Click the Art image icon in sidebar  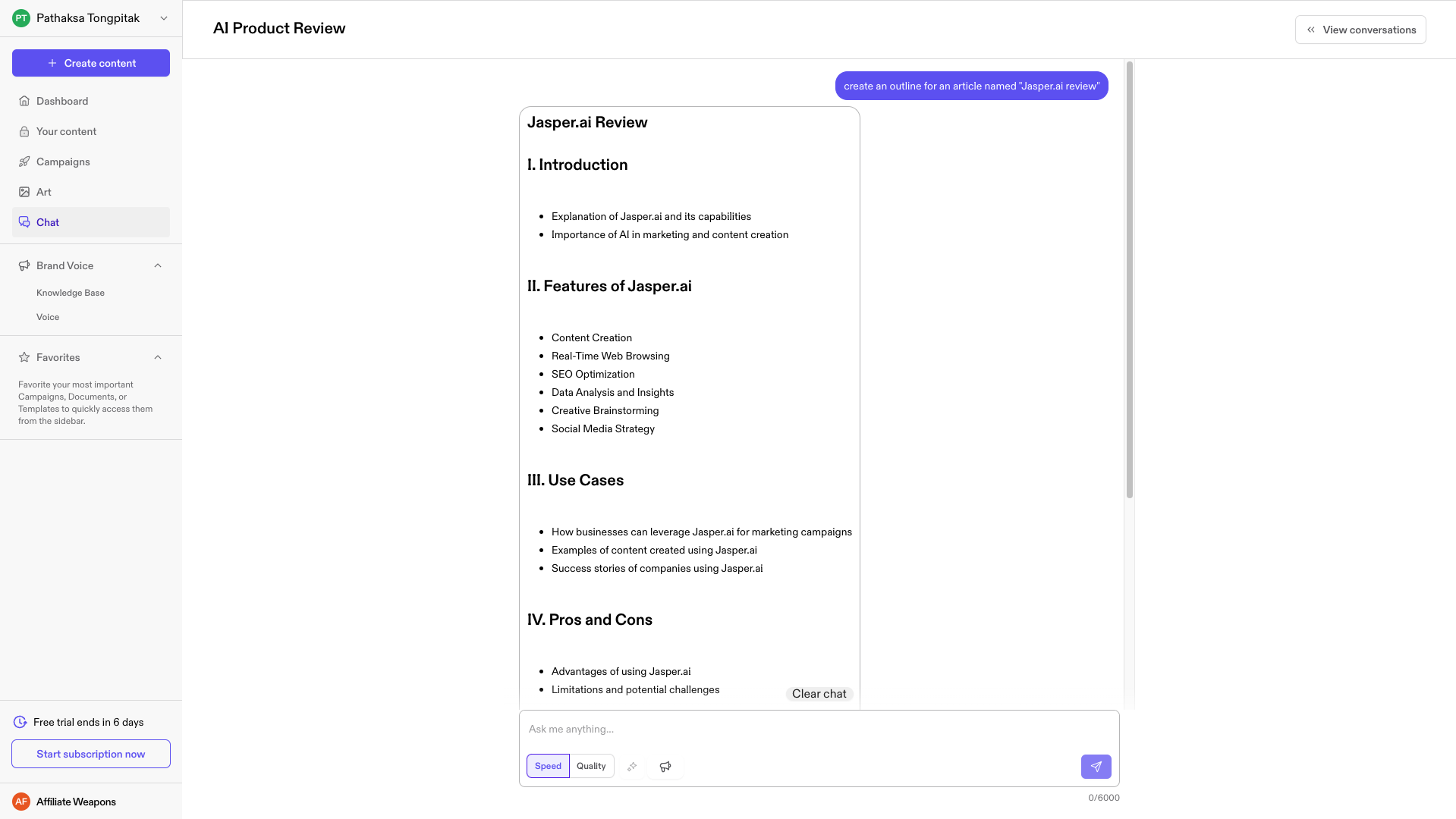24,192
